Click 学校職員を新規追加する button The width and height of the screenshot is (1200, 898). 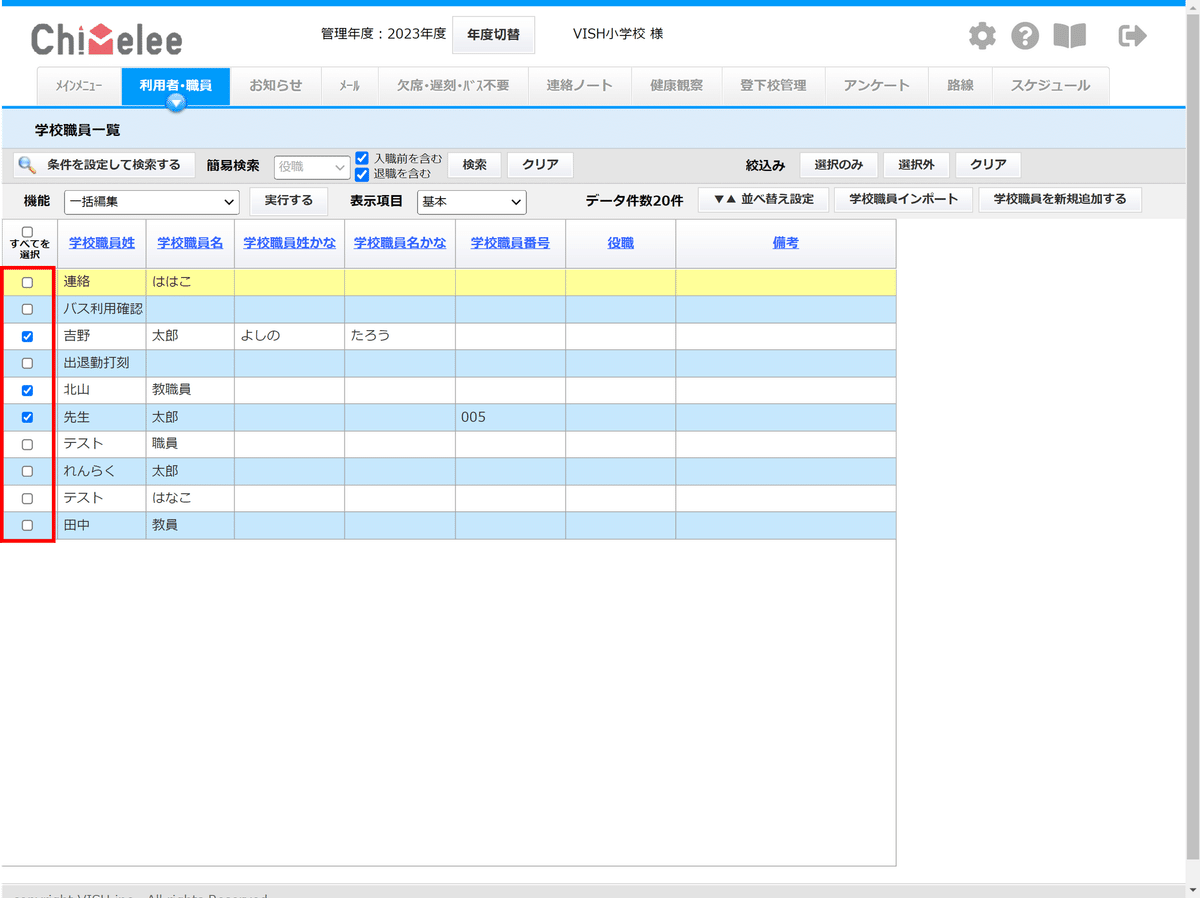tap(1060, 200)
